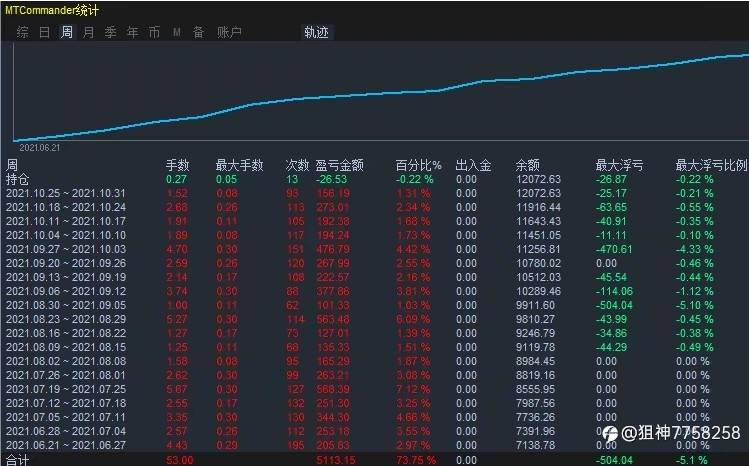Select week row 2021.07.05 ~ 2021.07.11
749x466 pixels.
374,417
